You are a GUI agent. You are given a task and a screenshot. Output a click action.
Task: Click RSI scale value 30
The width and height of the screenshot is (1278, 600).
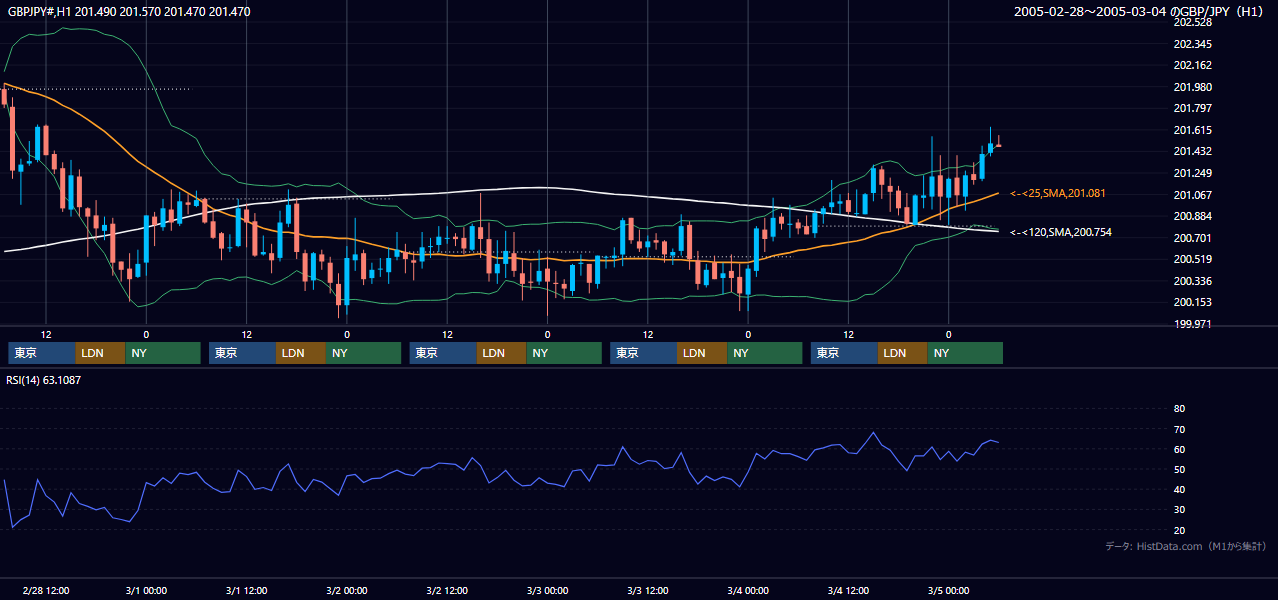pos(1179,510)
